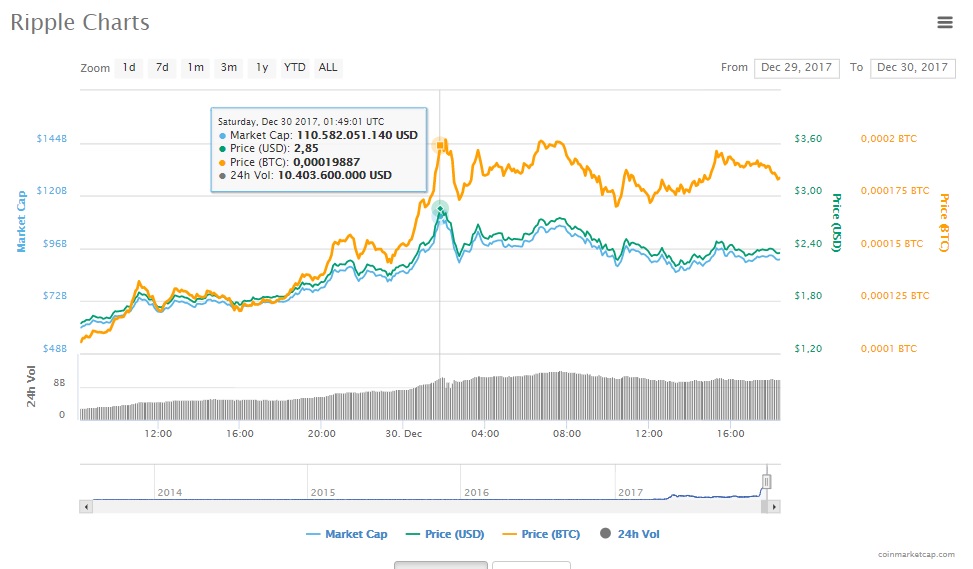Click the $3,60 USD price axis label

[x=808, y=138]
